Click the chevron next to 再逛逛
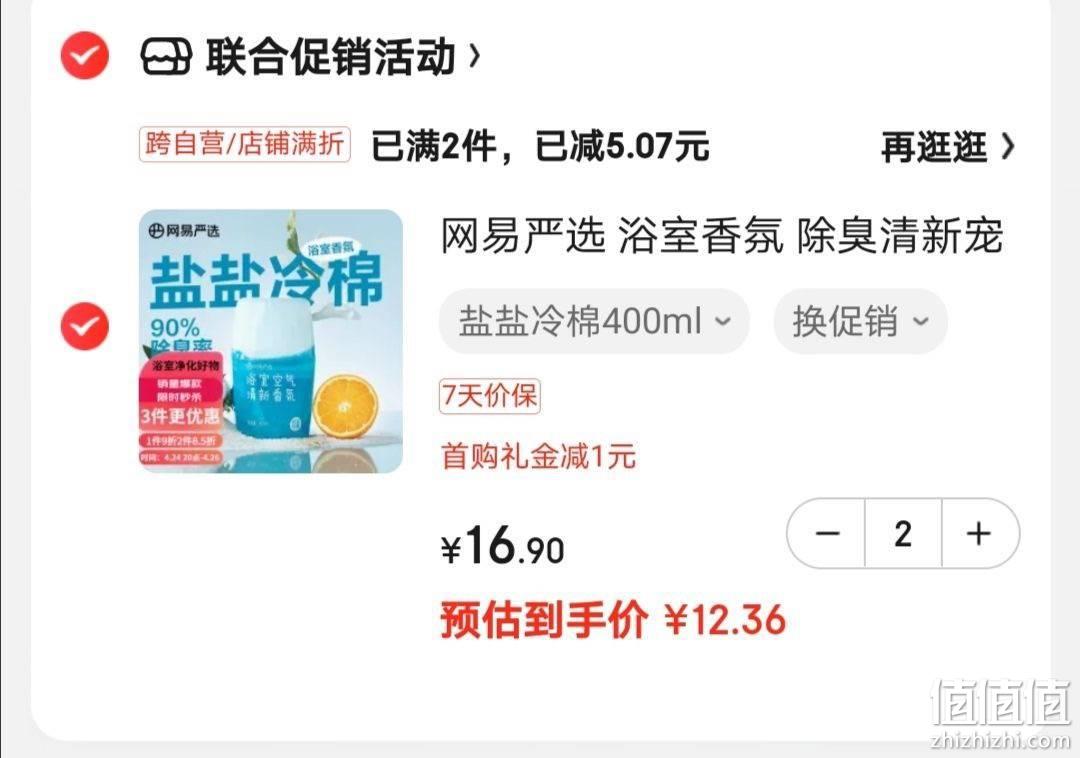This screenshot has height=758, width=1080. (x=1008, y=147)
